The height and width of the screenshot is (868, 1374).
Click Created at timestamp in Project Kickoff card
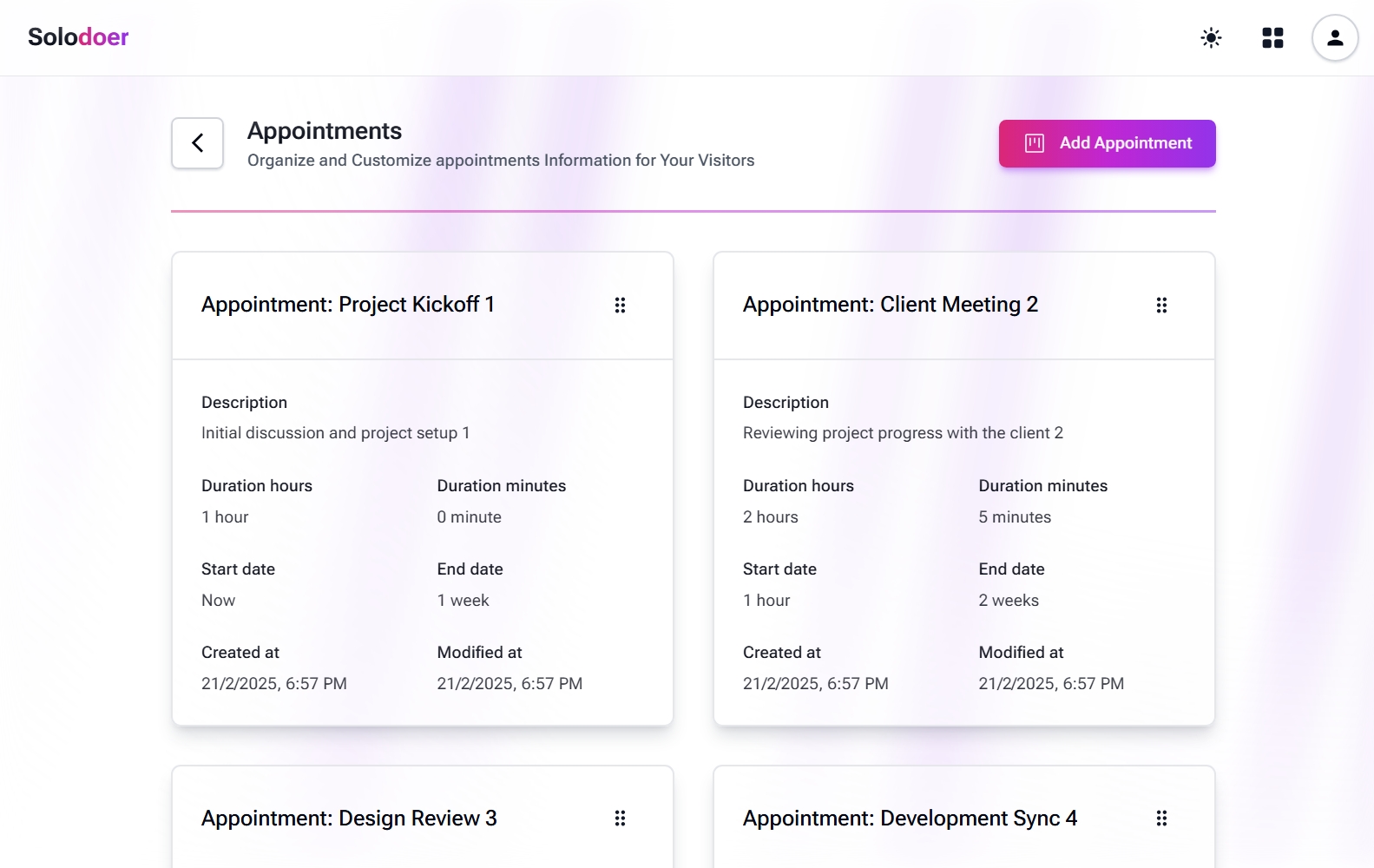tap(274, 684)
